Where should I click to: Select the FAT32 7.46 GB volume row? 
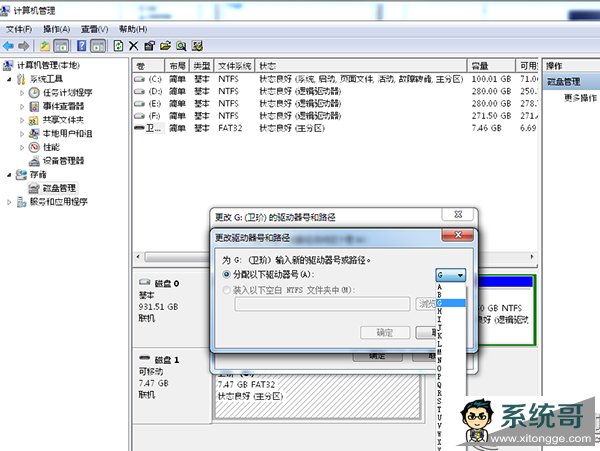(x=335, y=128)
